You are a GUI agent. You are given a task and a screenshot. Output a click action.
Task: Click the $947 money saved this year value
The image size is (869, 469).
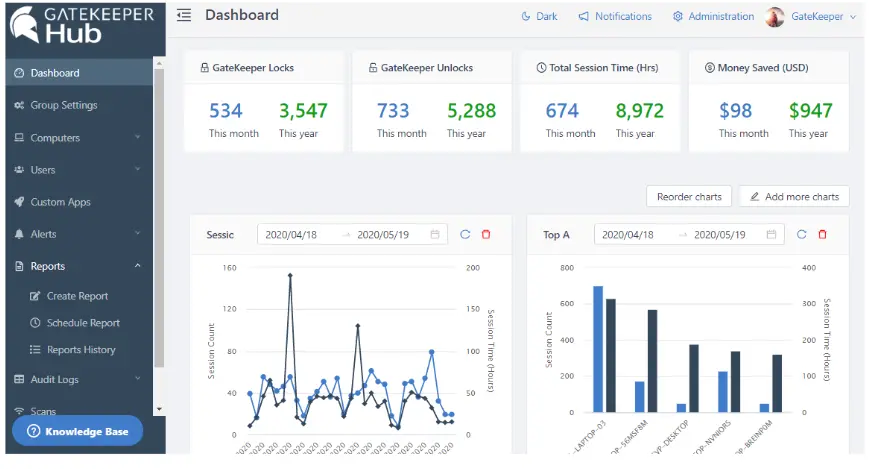tap(811, 111)
